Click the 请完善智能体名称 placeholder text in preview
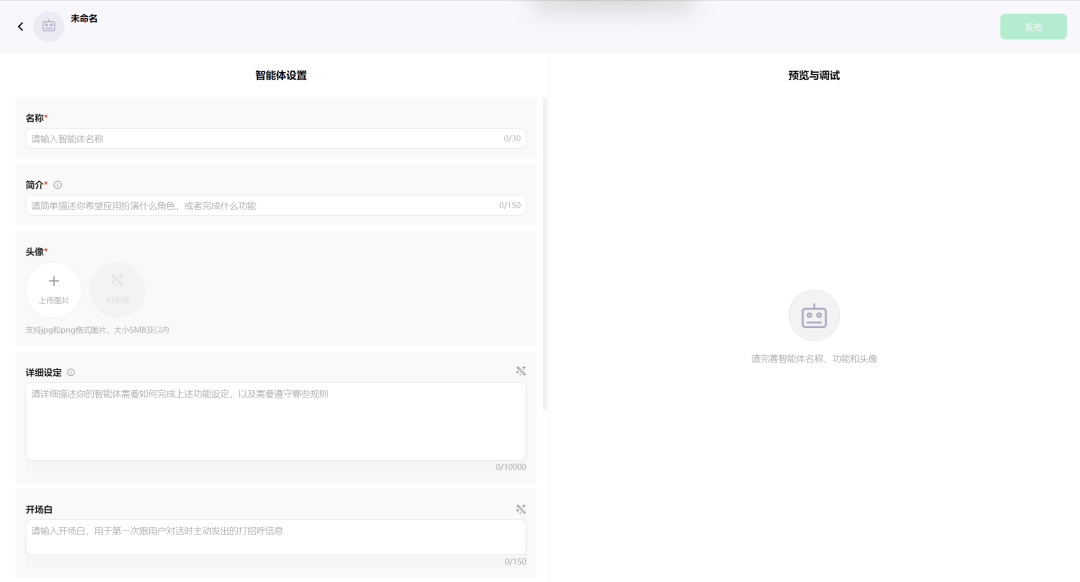1080x582 pixels. tap(814, 358)
